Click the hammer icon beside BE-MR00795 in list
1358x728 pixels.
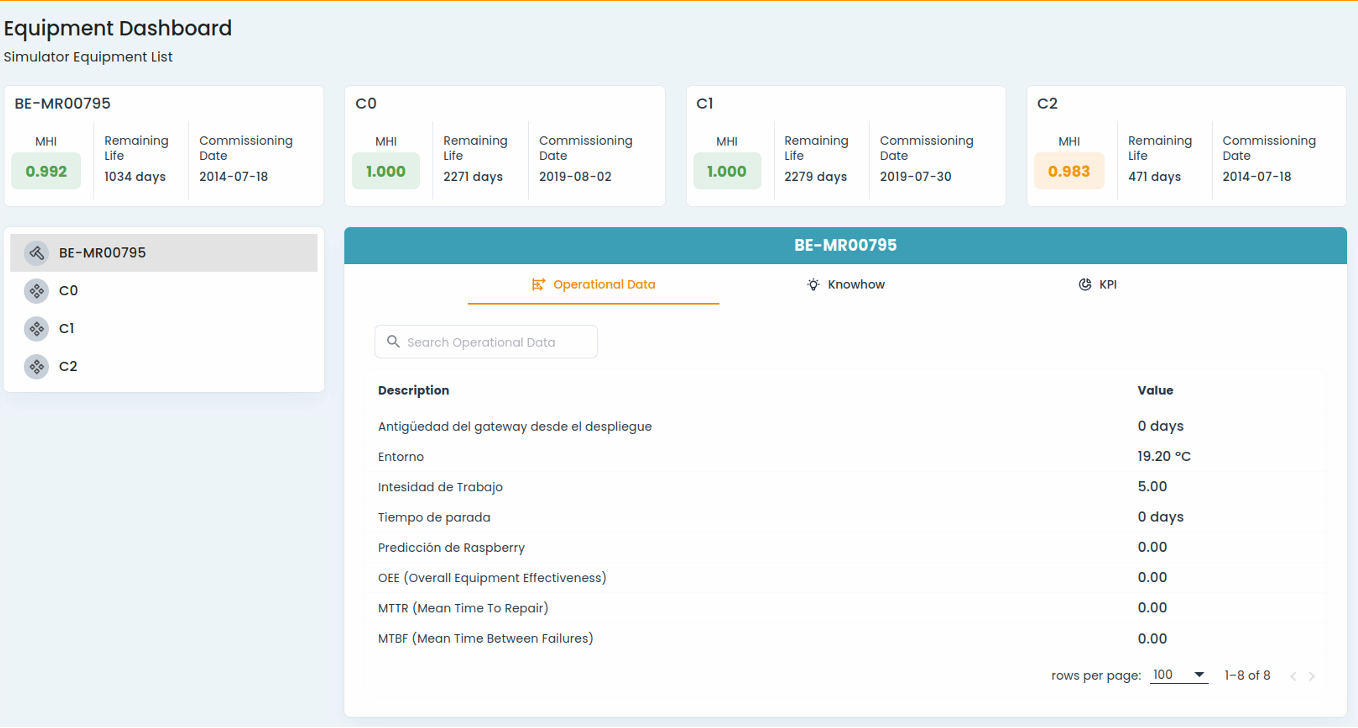[x=36, y=253]
